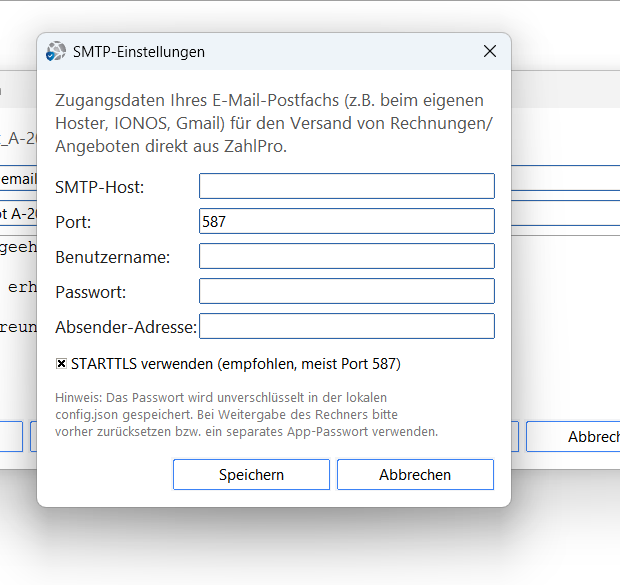The height and width of the screenshot is (585, 620).
Task: Save settings with Speichern button
Action: click(x=251, y=475)
